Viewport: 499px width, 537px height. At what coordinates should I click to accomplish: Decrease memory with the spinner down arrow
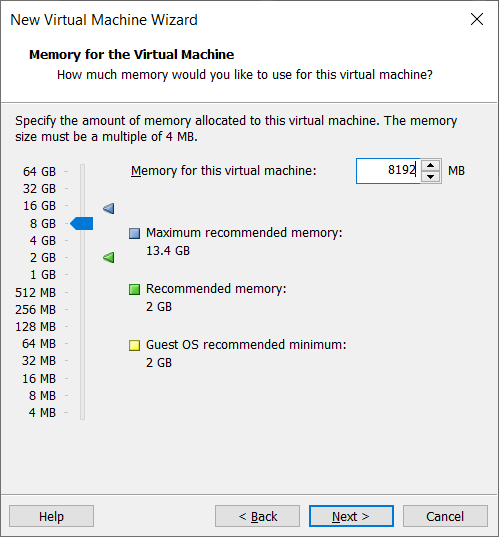tap(431, 177)
